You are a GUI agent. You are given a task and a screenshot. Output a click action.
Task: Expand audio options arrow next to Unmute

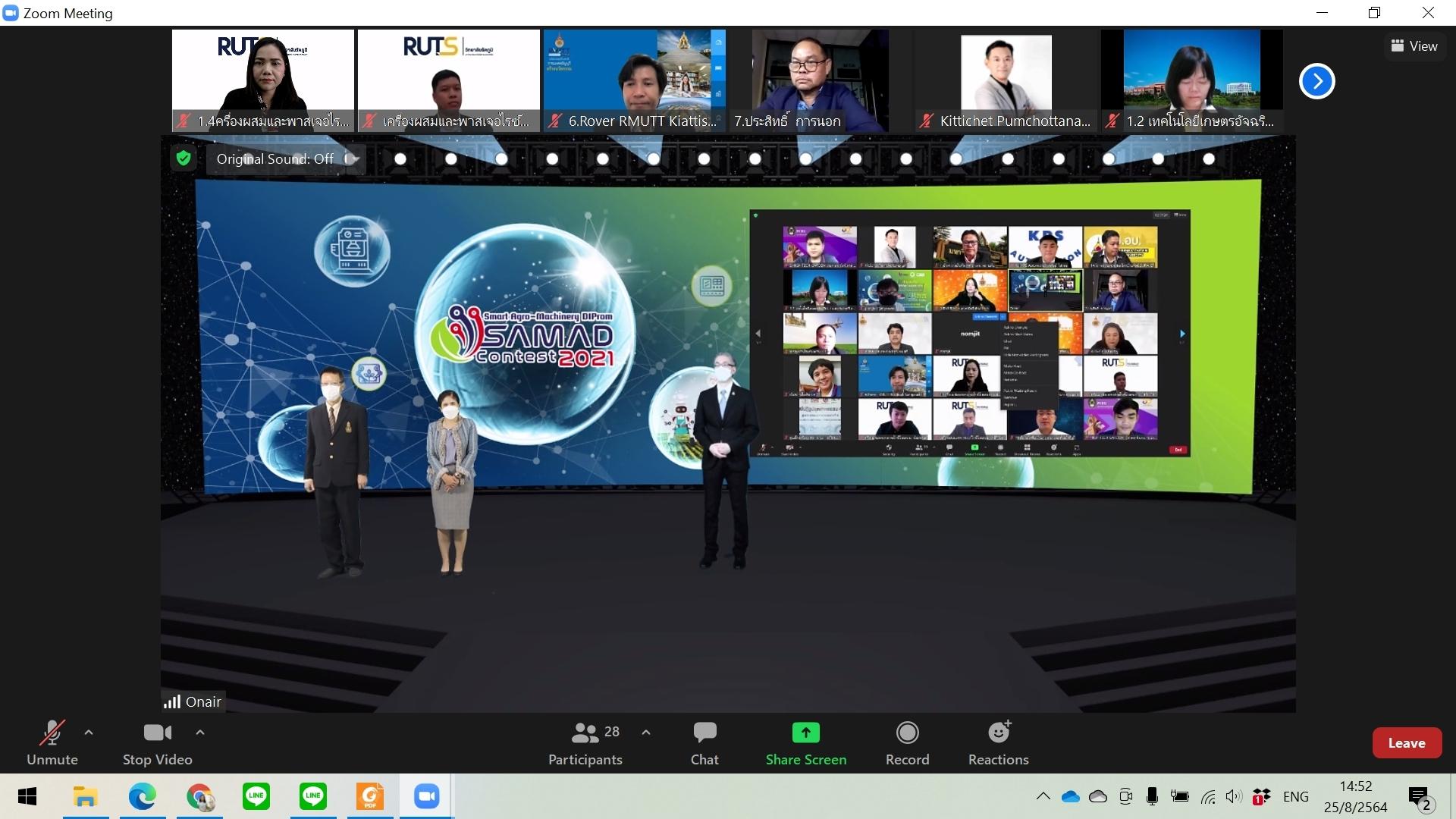pyautogui.click(x=89, y=733)
